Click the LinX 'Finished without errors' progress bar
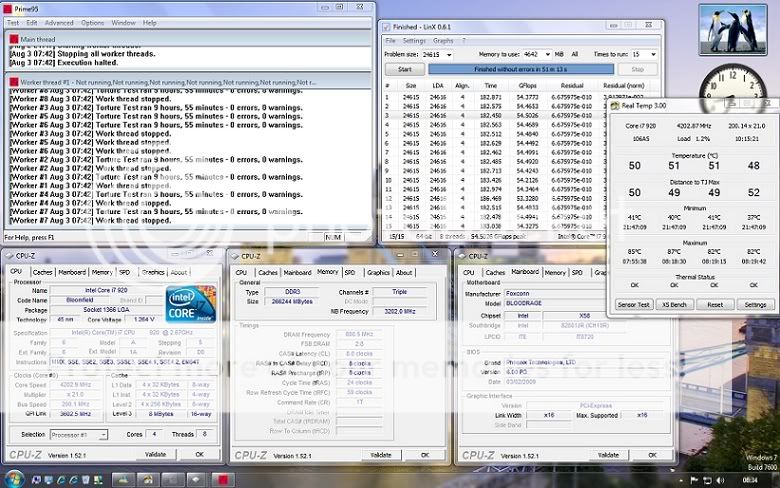This screenshot has width=780, height=488. pos(521,69)
